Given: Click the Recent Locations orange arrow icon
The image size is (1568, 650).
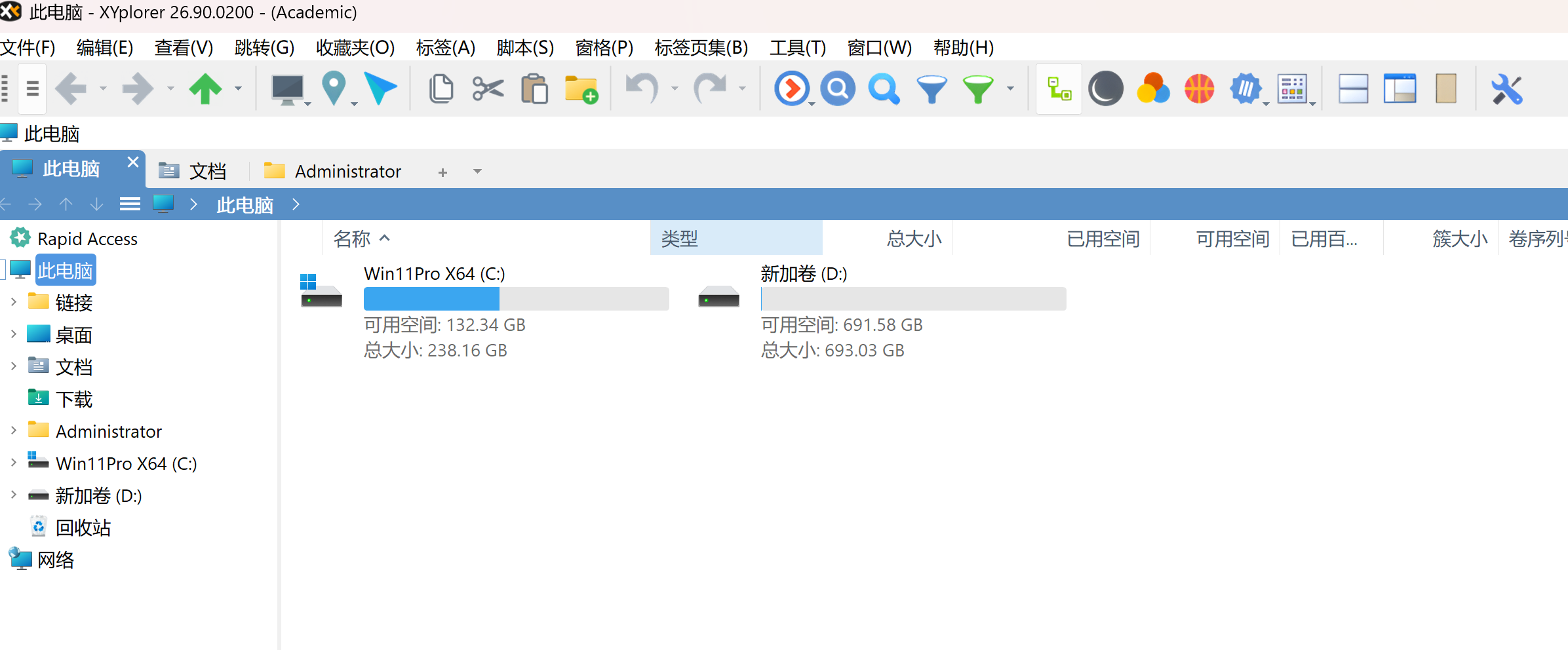Looking at the screenshot, I should [792, 88].
